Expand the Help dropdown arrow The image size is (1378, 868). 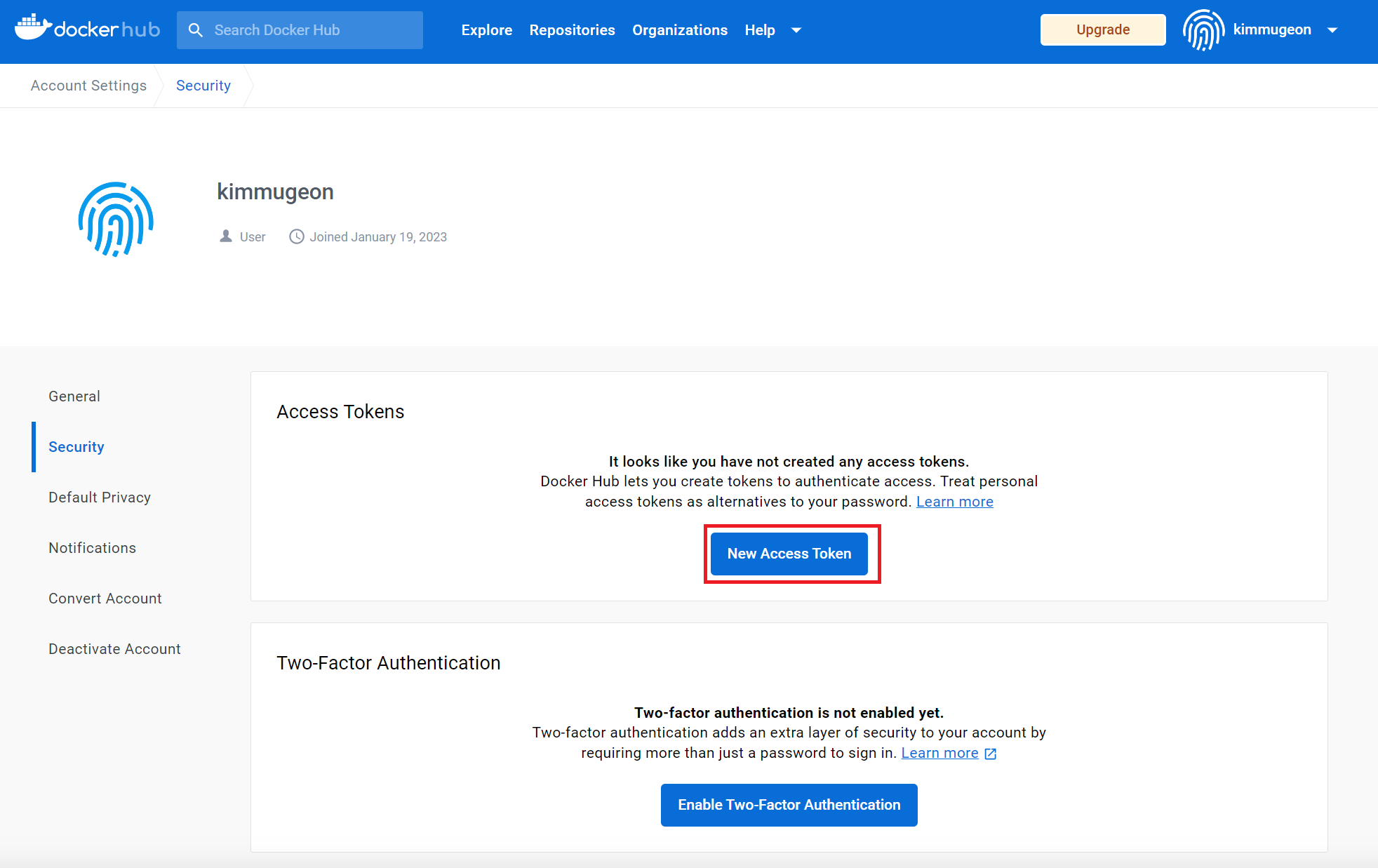(796, 30)
